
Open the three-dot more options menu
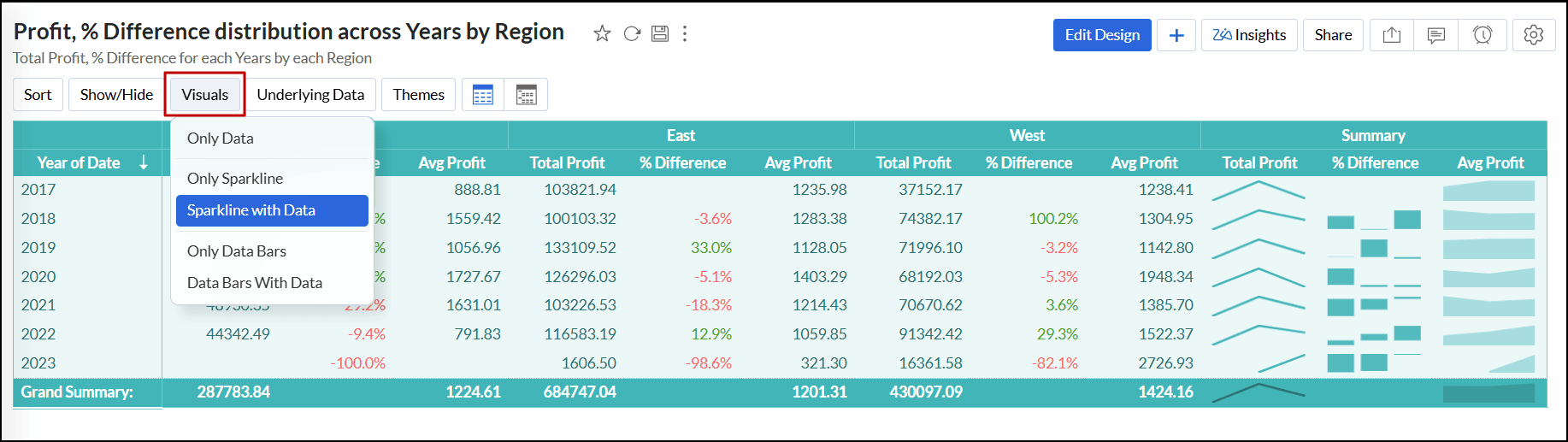coord(685,33)
